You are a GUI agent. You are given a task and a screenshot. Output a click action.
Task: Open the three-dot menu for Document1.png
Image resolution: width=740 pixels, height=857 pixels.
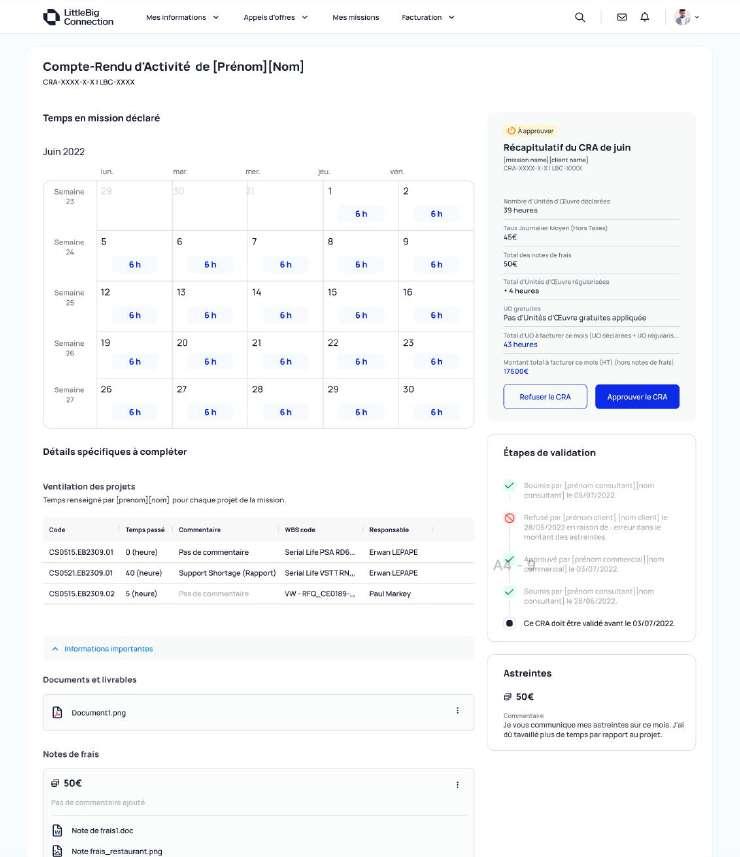tap(457, 711)
